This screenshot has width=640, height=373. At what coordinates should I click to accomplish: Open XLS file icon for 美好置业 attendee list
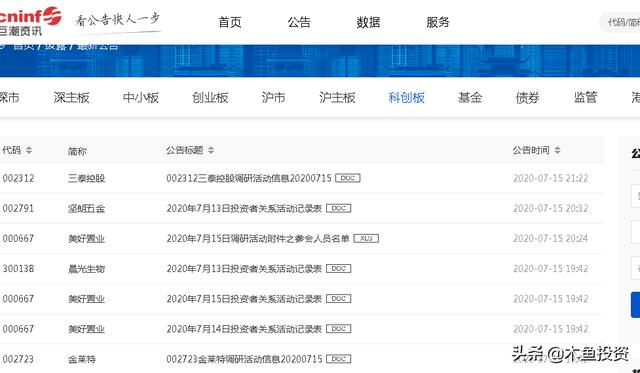(366, 238)
